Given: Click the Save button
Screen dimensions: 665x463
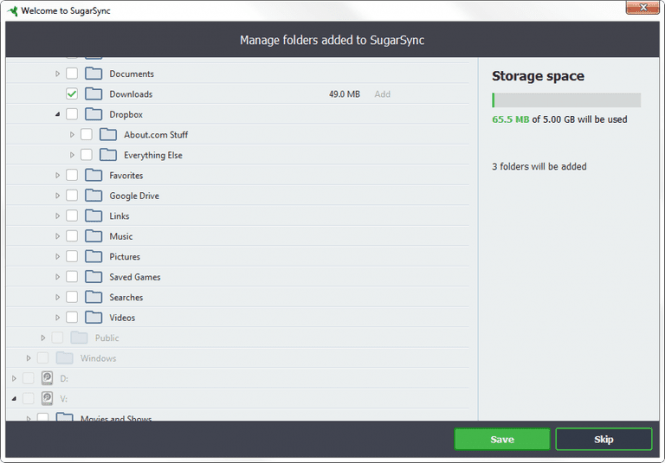Looking at the screenshot, I should 502,439.
